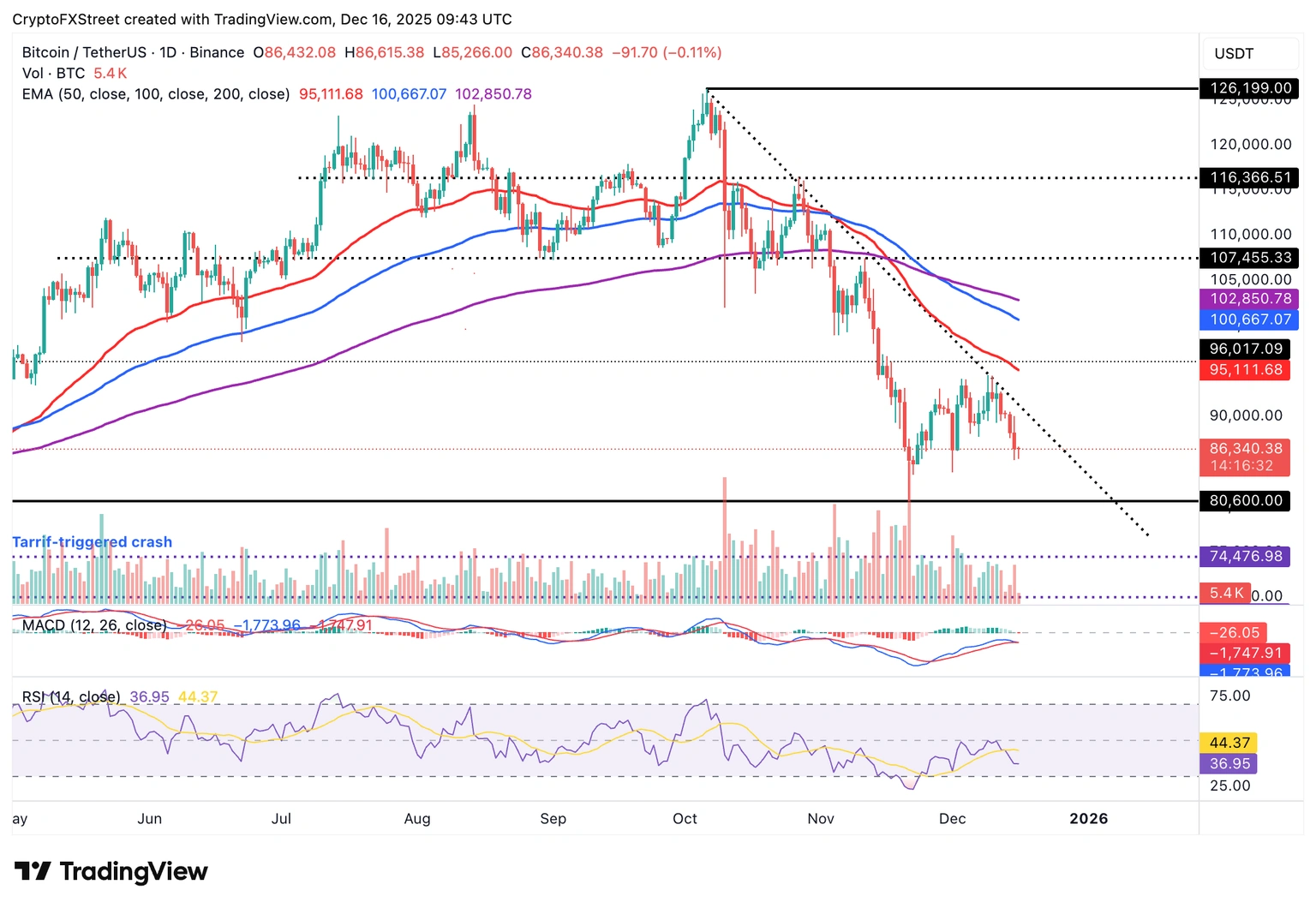
Task: Click the Oct marker on time axis
Action: [685, 819]
